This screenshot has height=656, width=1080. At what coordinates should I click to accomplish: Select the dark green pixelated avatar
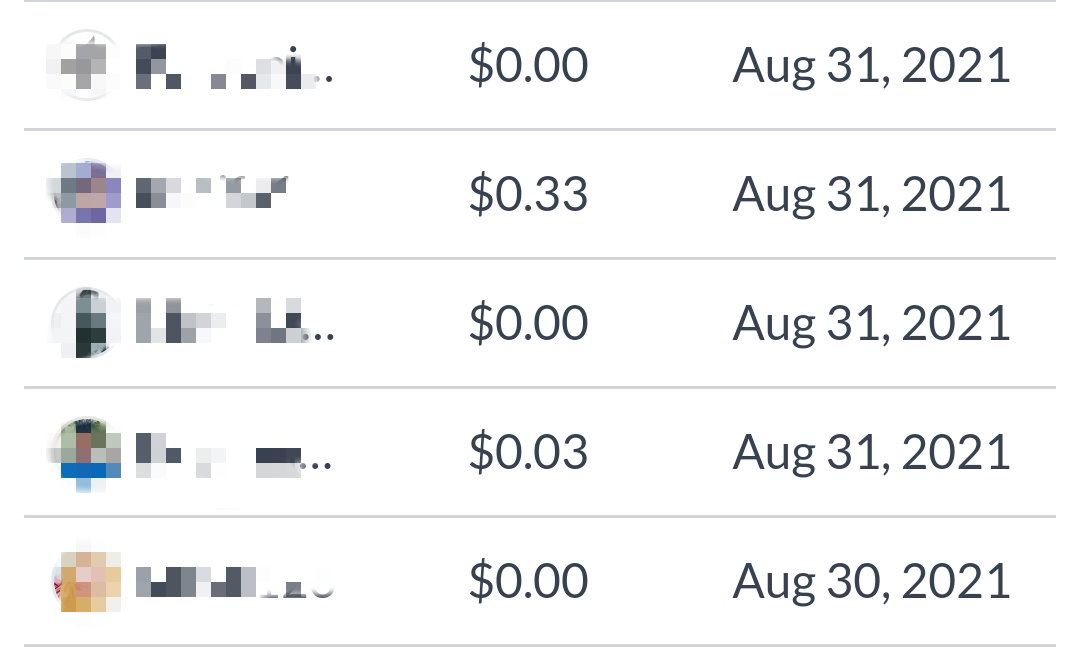[x=85, y=322]
